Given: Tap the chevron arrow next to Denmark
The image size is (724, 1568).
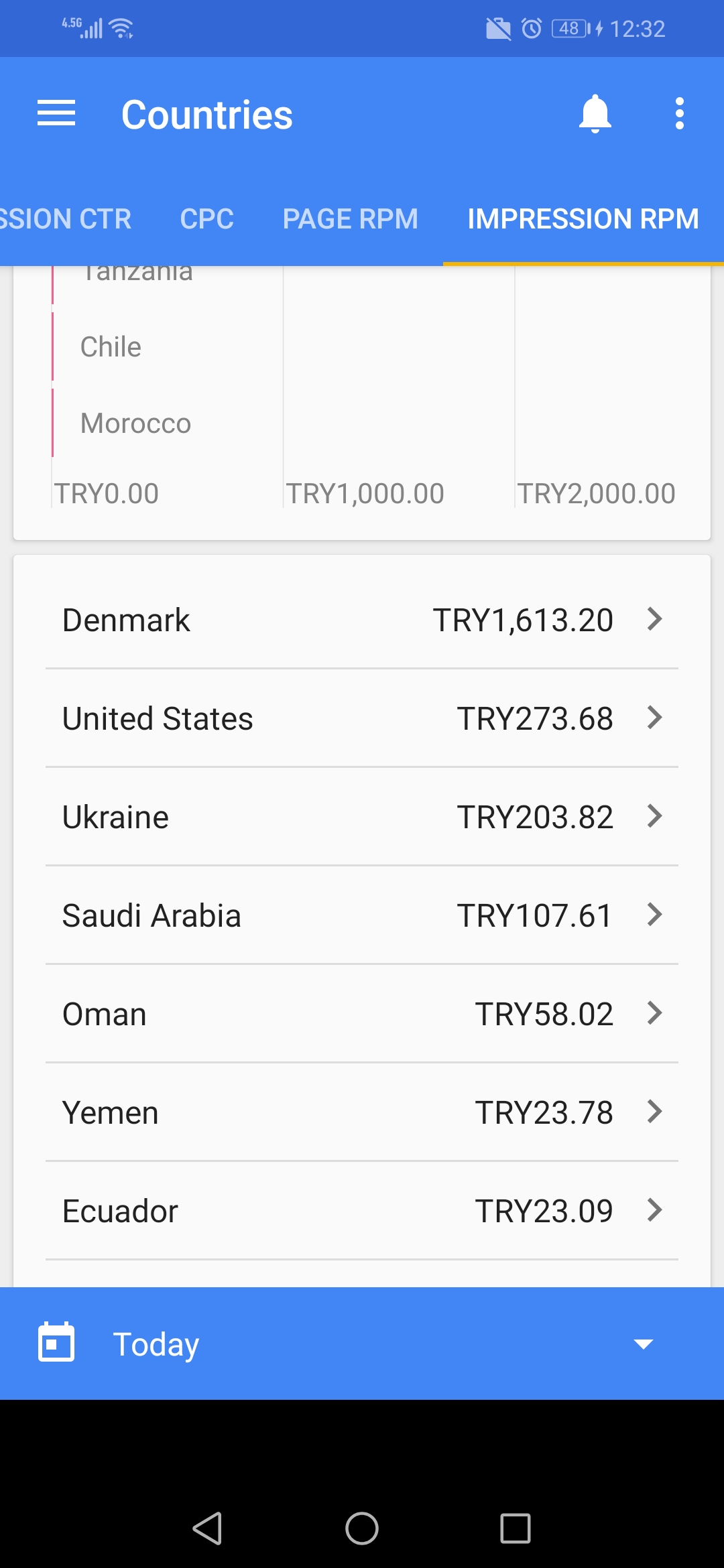Looking at the screenshot, I should click(654, 619).
